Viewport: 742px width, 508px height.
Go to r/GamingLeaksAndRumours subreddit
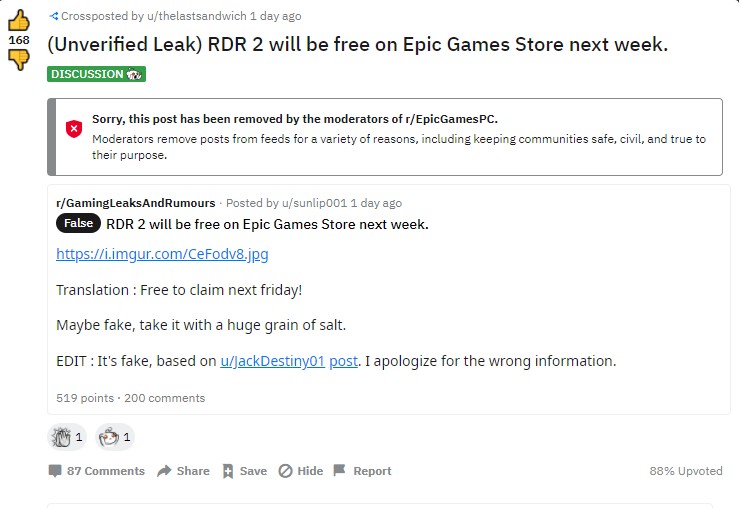coord(135,203)
